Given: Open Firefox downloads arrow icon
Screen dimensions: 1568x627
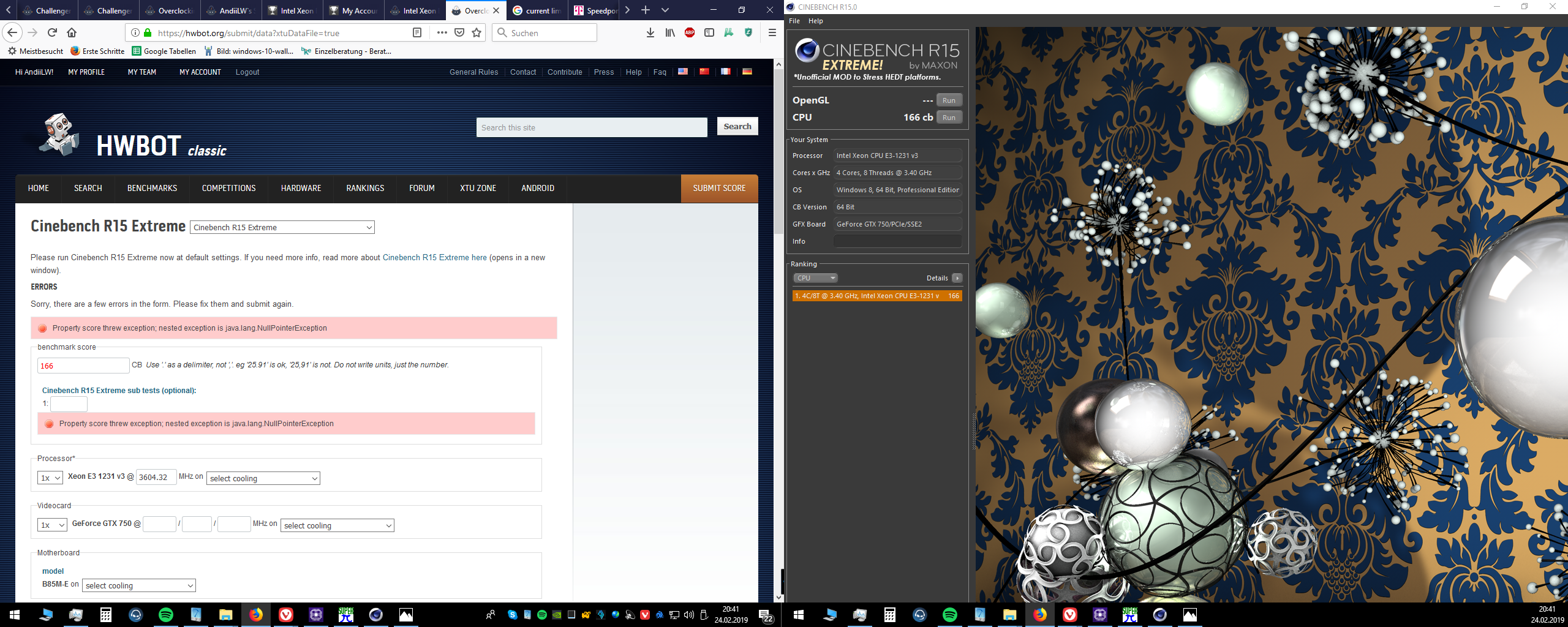Looking at the screenshot, I should [650, 33].
